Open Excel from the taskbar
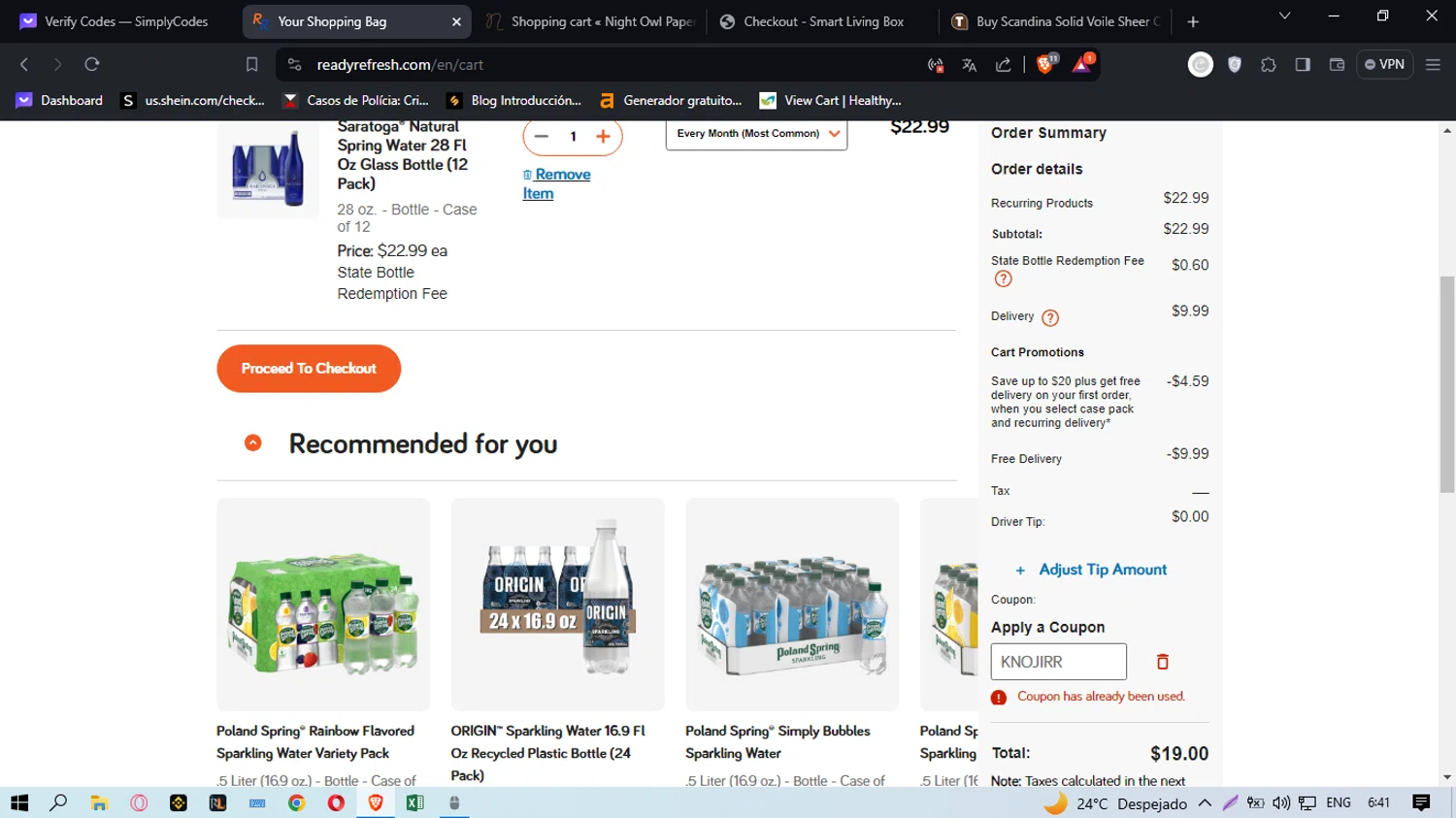1456x818 pixels. point(414,802)
